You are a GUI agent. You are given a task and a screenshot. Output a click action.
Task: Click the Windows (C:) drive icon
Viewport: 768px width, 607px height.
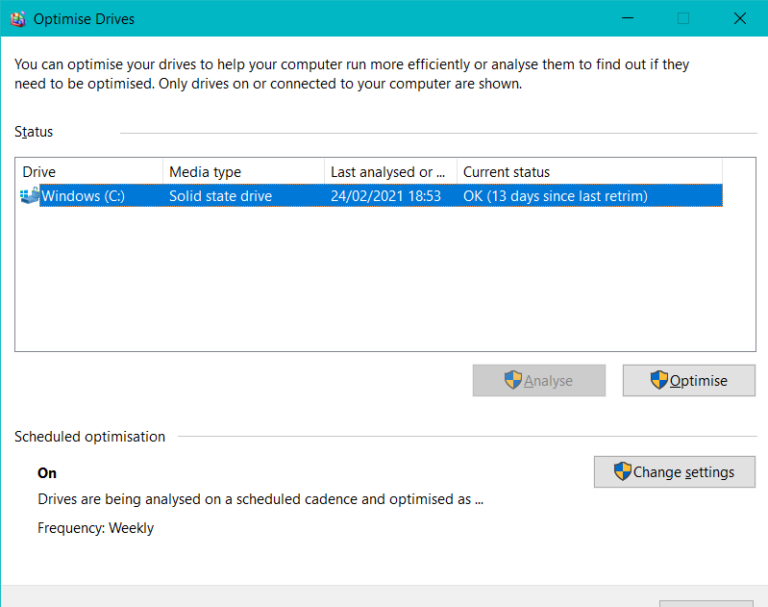(x=29, y=195)
